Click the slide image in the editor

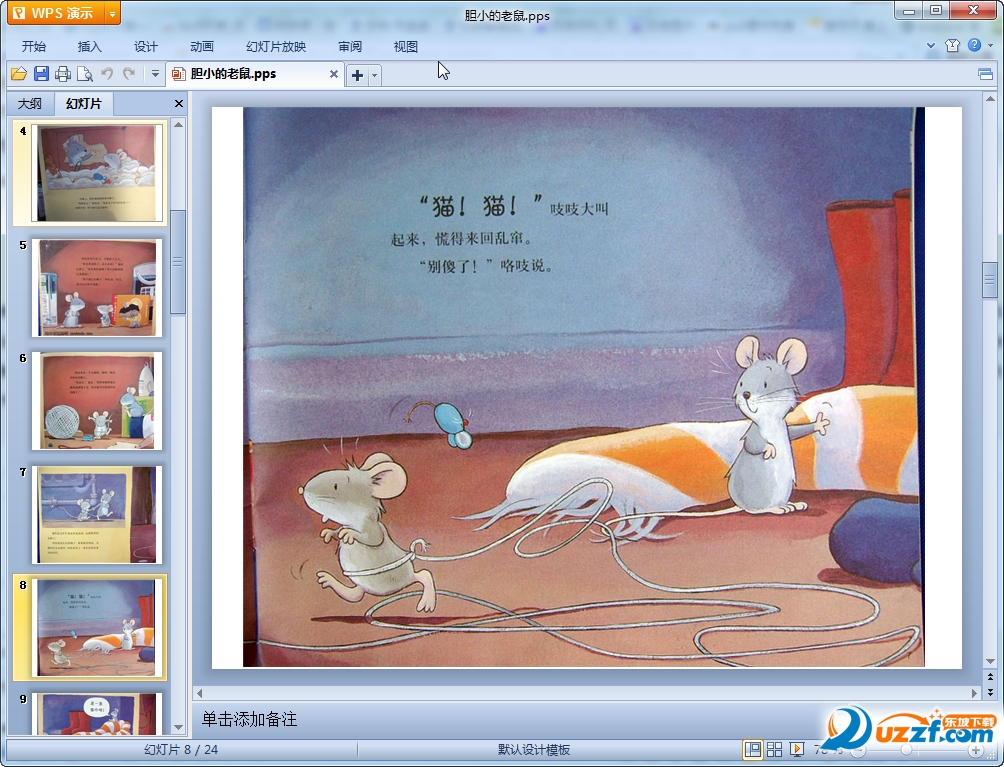tap(583, 387)
